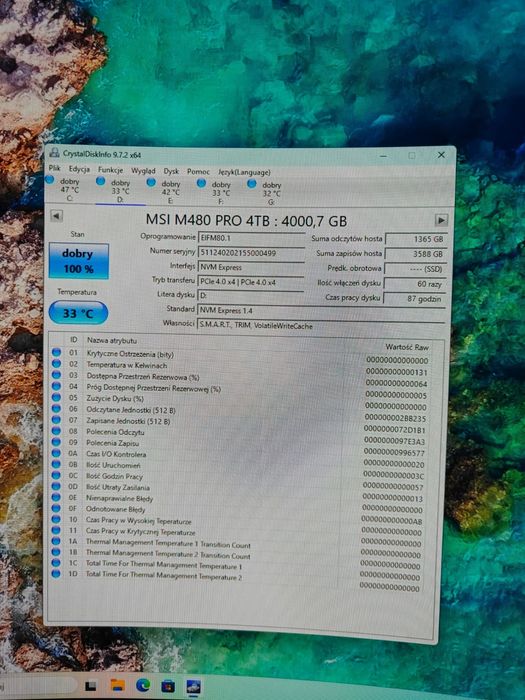Click status icon for Ilość Uruchomień
525x700 pixels.
click(x=56, y=464)
